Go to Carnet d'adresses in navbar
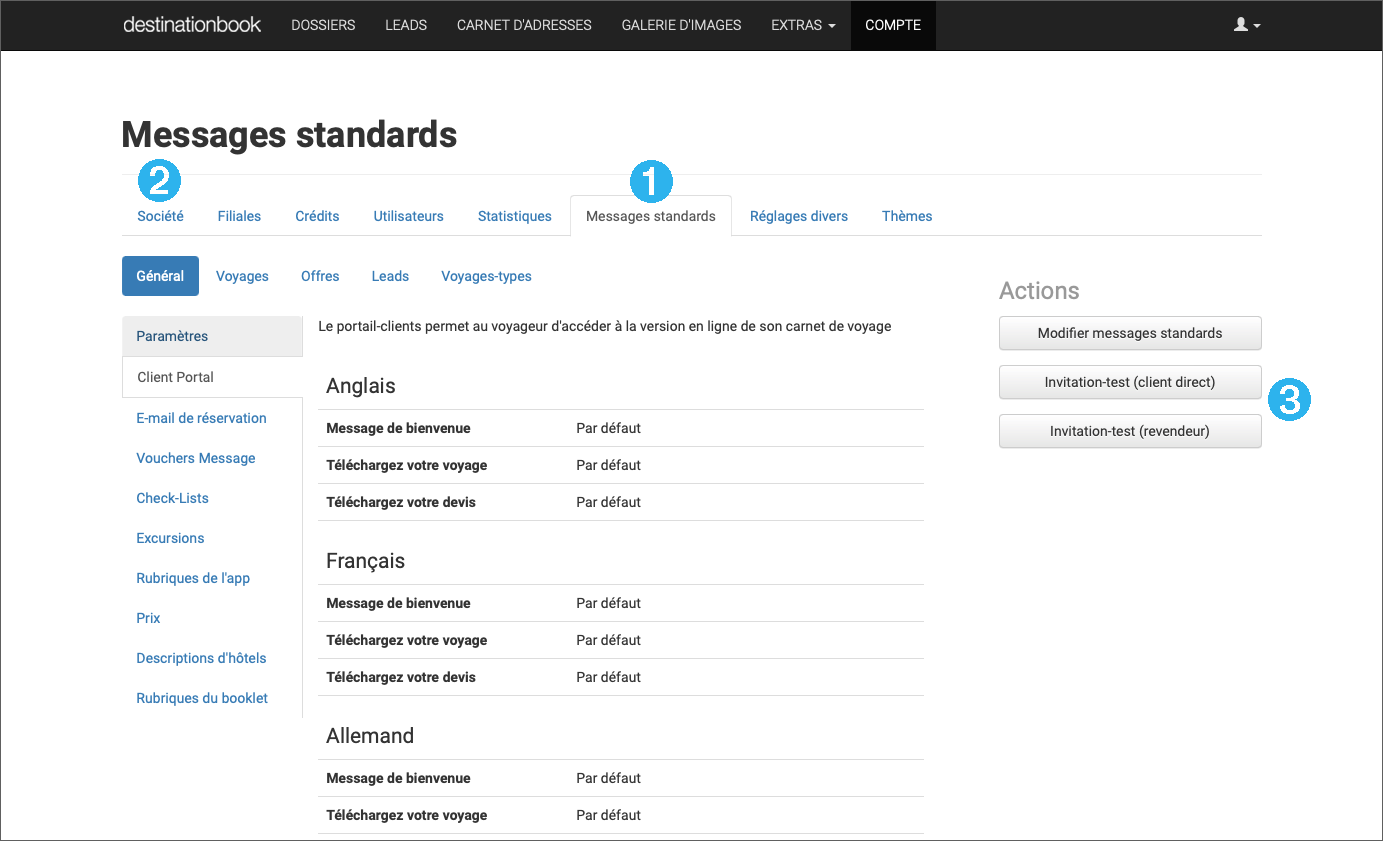The width and height of the screenshot is (1383, 841). [524, 25]
